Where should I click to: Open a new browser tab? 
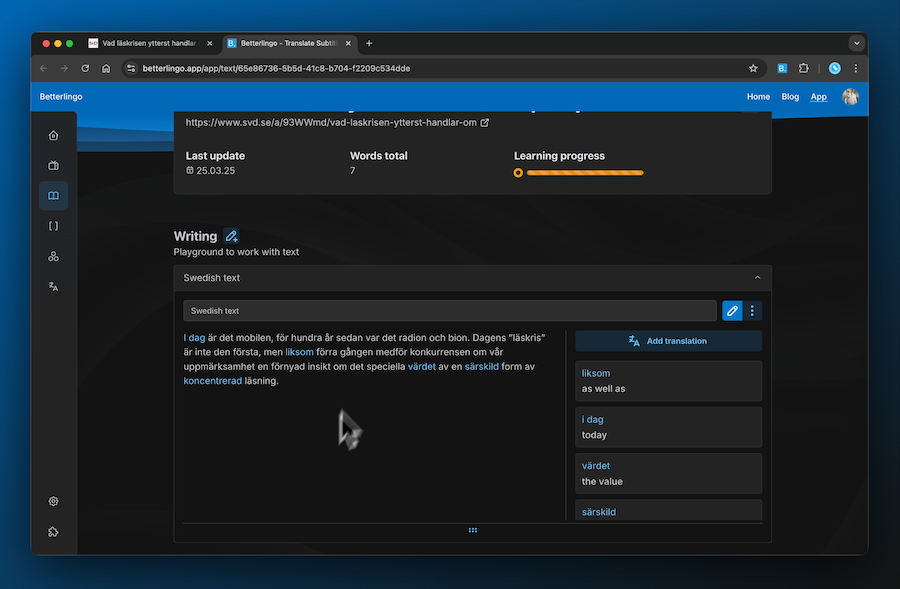369,43
